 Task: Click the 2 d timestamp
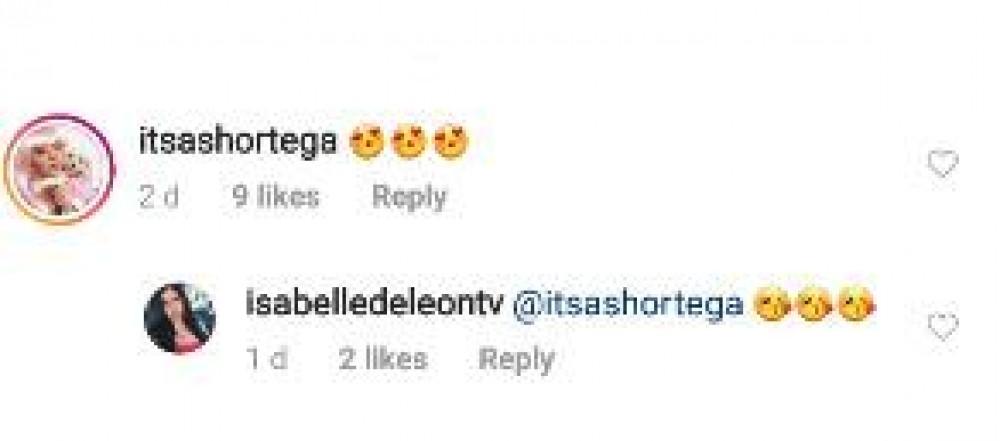[x=159, y=197]
